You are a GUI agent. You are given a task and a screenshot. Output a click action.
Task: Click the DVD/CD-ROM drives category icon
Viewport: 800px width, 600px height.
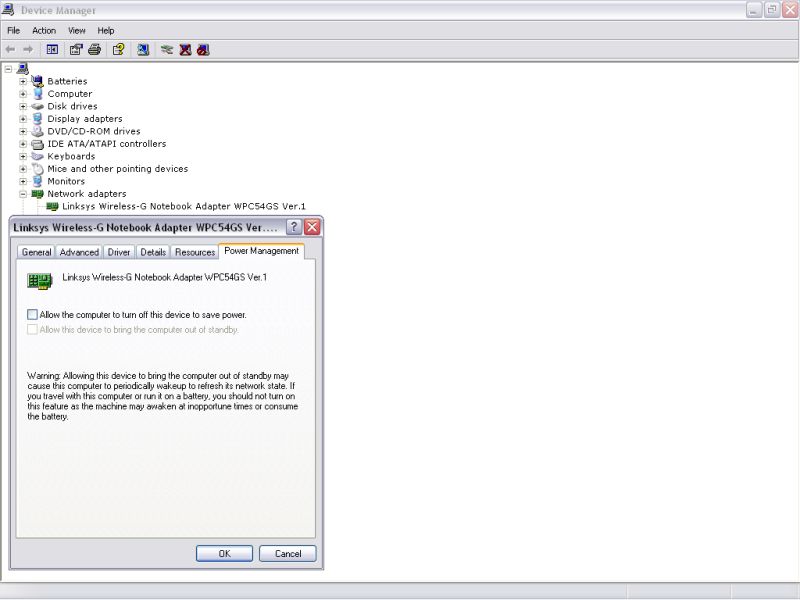[x=37, y=131]
